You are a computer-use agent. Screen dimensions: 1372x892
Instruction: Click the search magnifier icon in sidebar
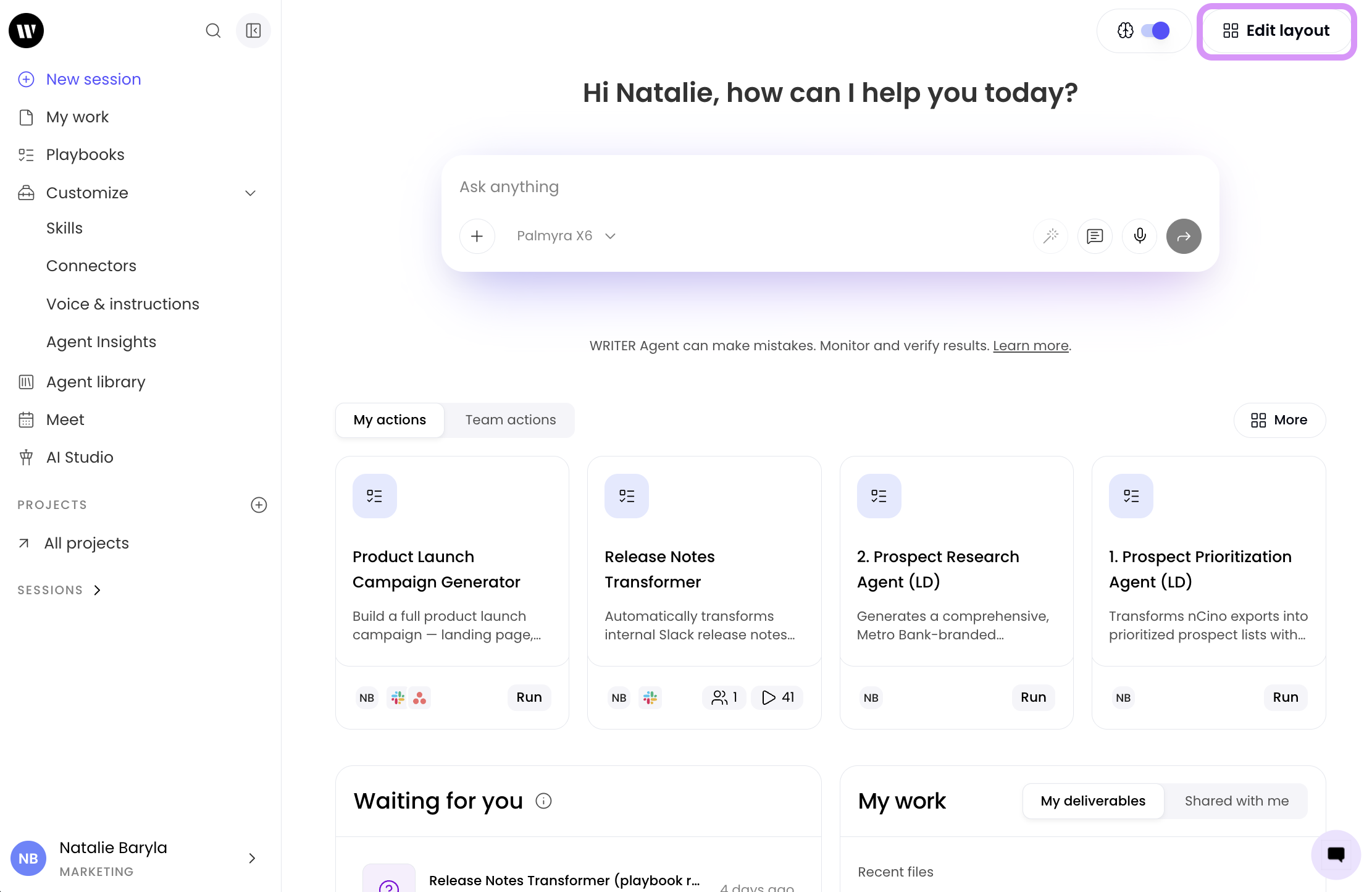tap(213, 31)
